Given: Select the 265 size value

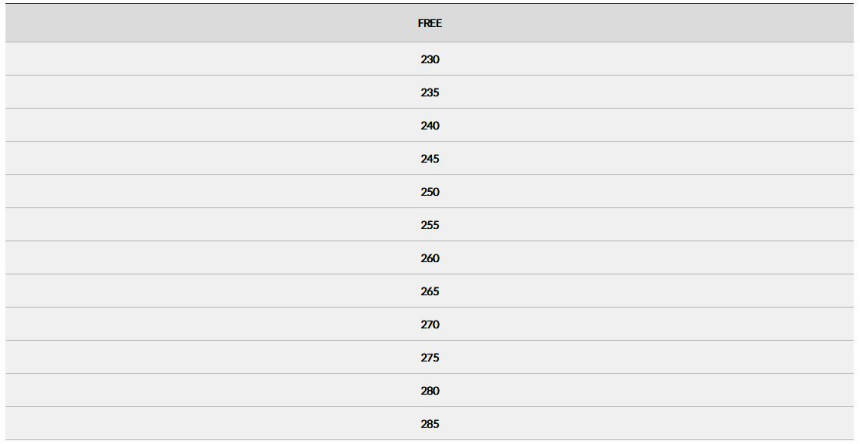Looking at the screenshot, I should tap(429, 291).
